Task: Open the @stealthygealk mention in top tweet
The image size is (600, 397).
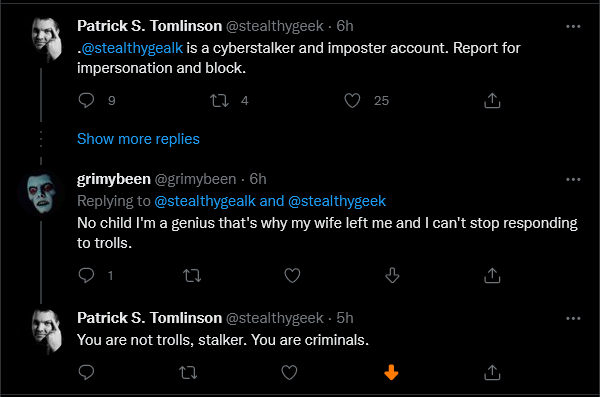Action: click(x=132, y=48)
